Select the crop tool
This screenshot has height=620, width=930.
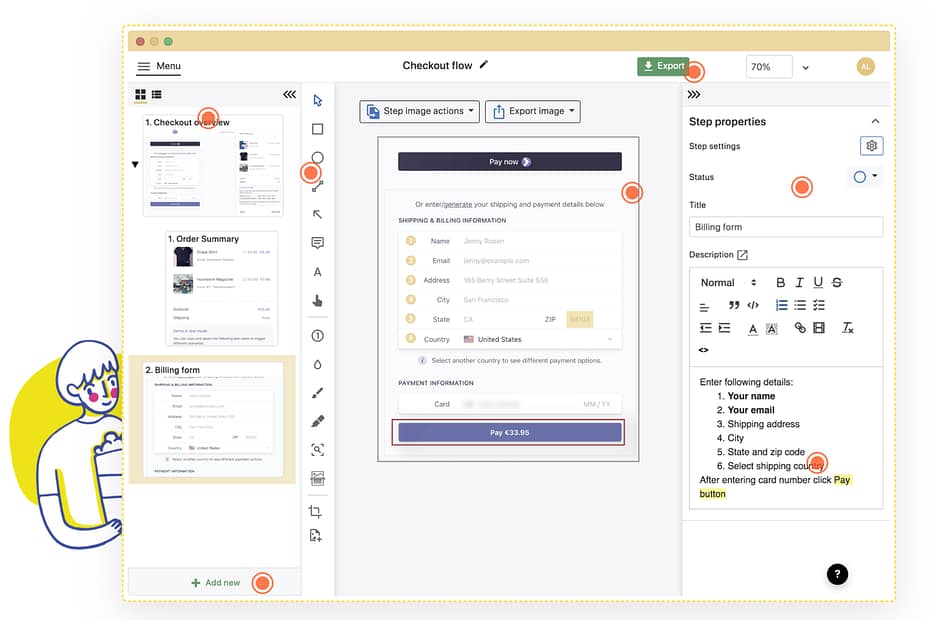pos(315,511)
